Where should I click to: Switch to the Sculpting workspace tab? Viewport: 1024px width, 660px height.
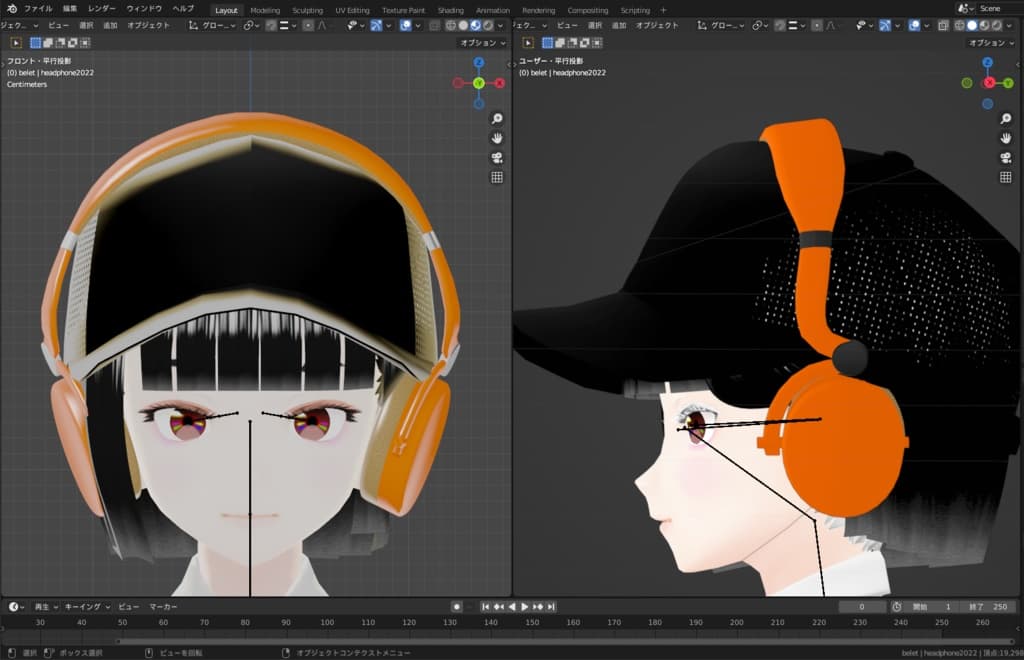pos(307,10)
